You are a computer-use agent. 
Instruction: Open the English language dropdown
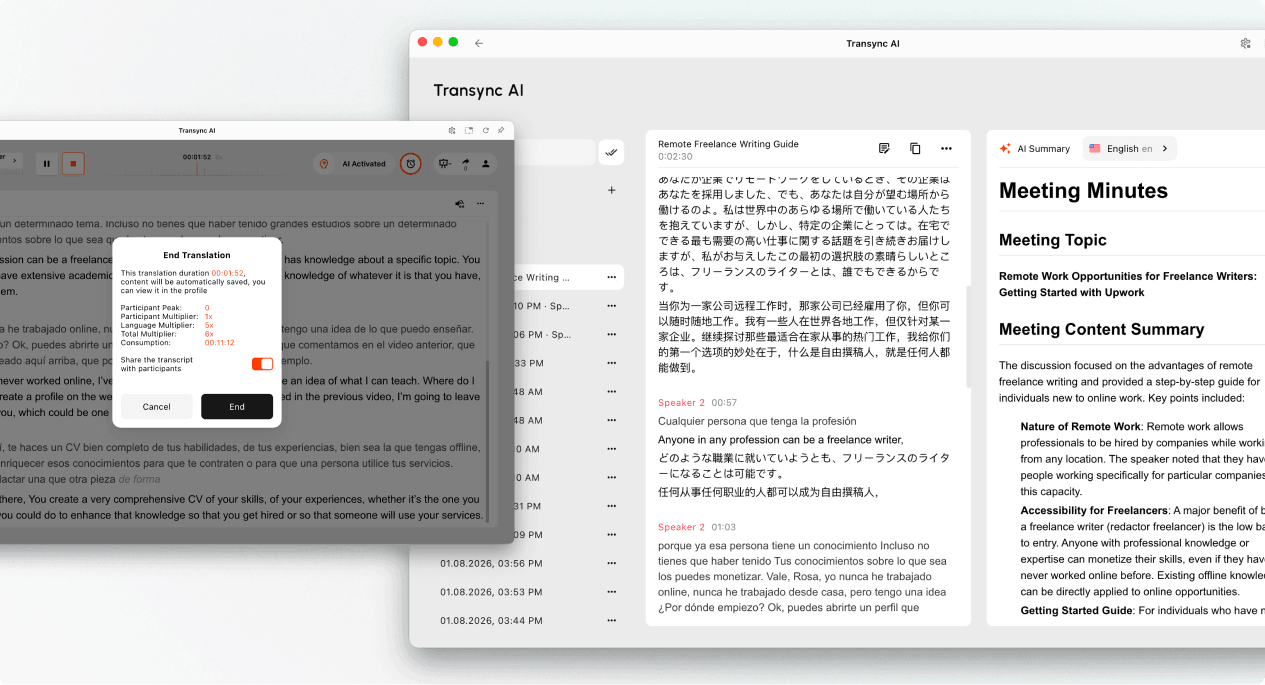click(1130, 148)
